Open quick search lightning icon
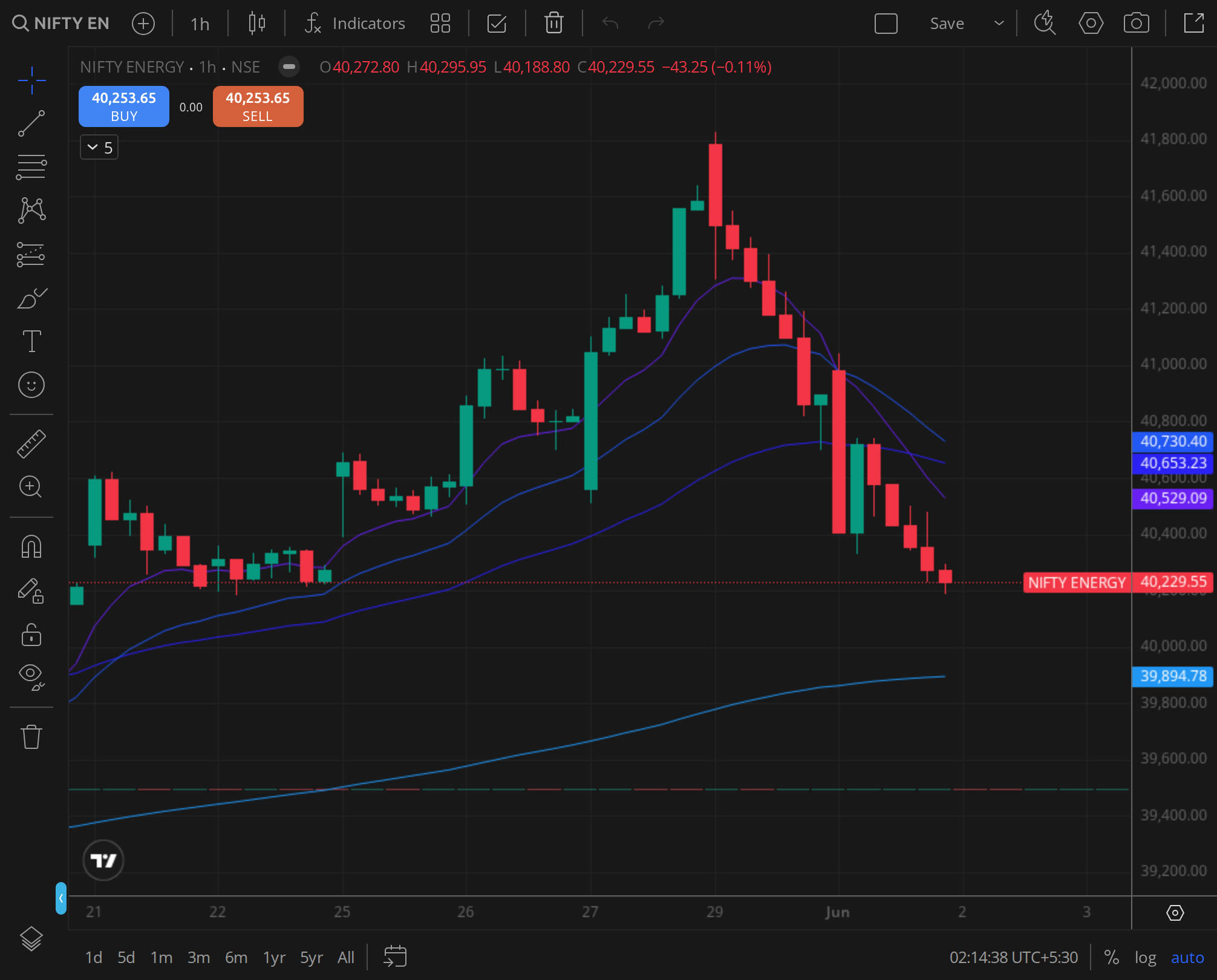 (x=1045, y=24)
